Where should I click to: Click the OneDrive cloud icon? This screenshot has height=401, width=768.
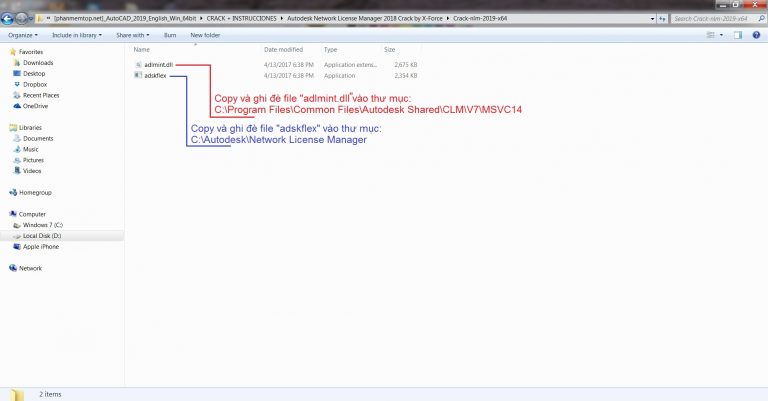coord(17,106)
